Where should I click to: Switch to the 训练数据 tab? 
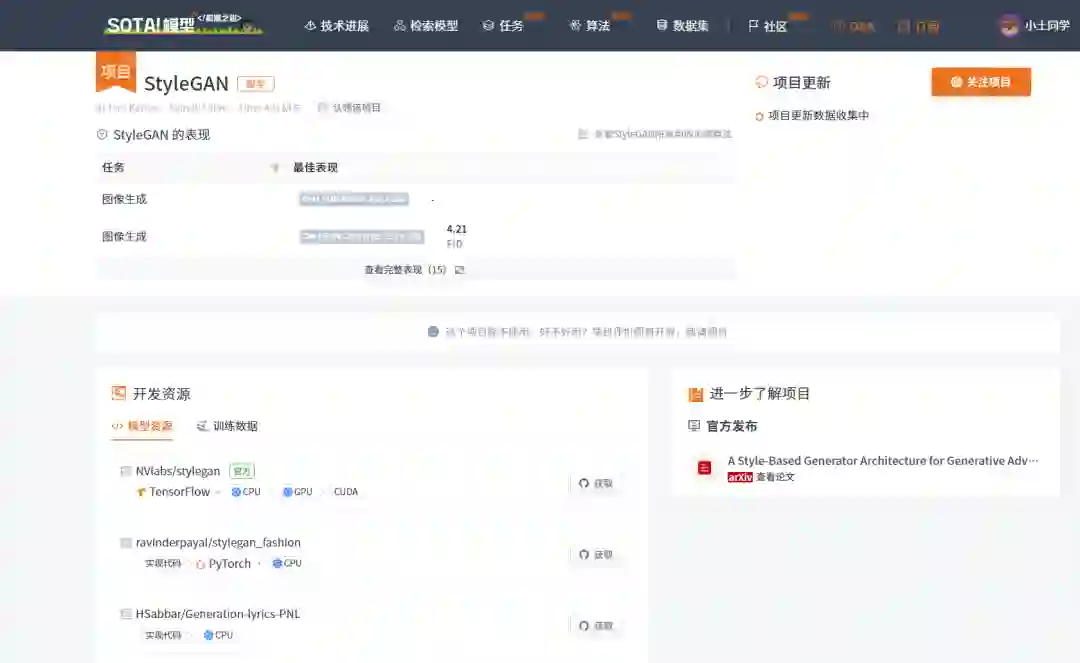point(227,426)
